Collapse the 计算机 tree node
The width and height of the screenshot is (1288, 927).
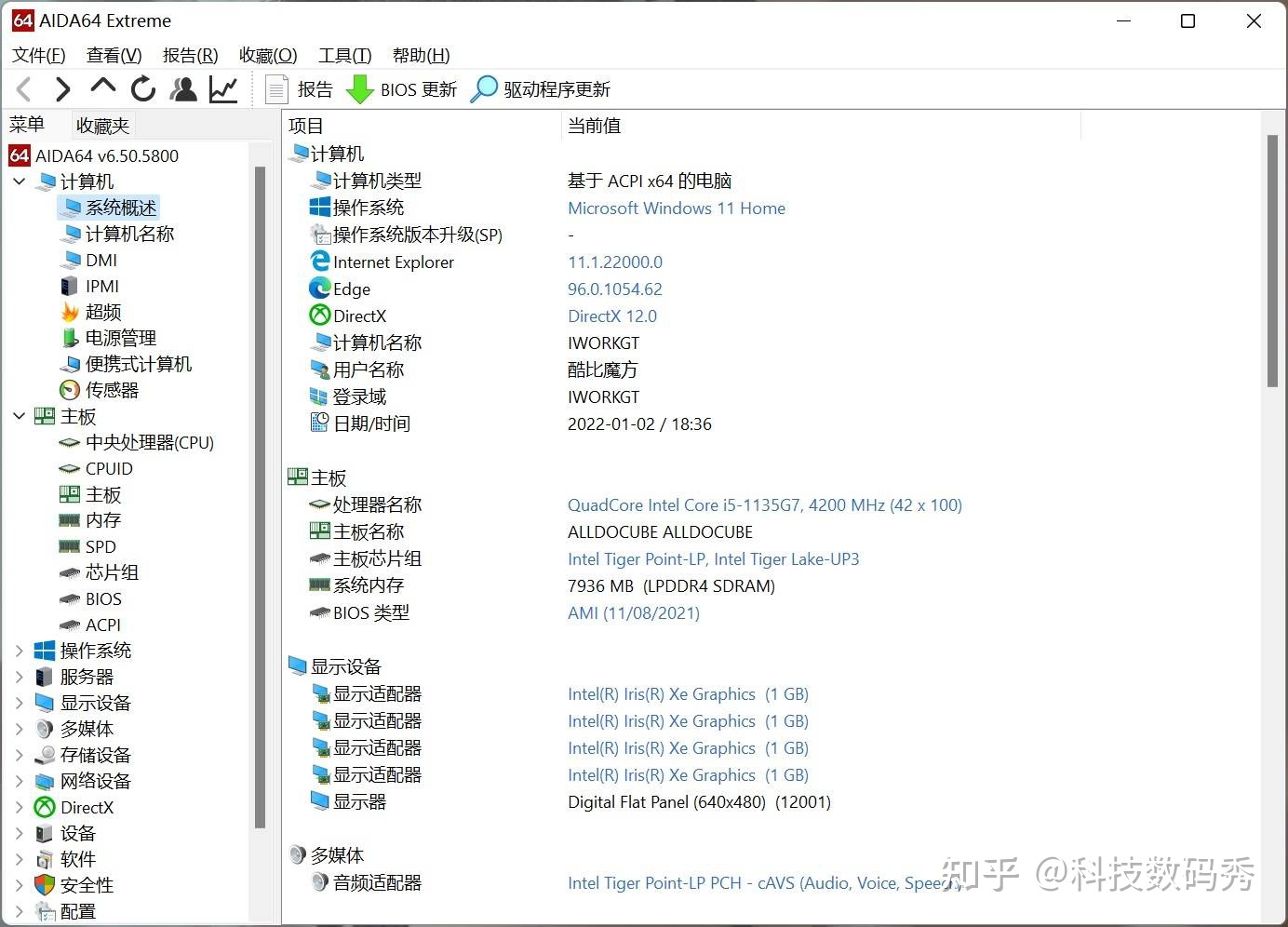pyautogui.click(x=20, y=181)
